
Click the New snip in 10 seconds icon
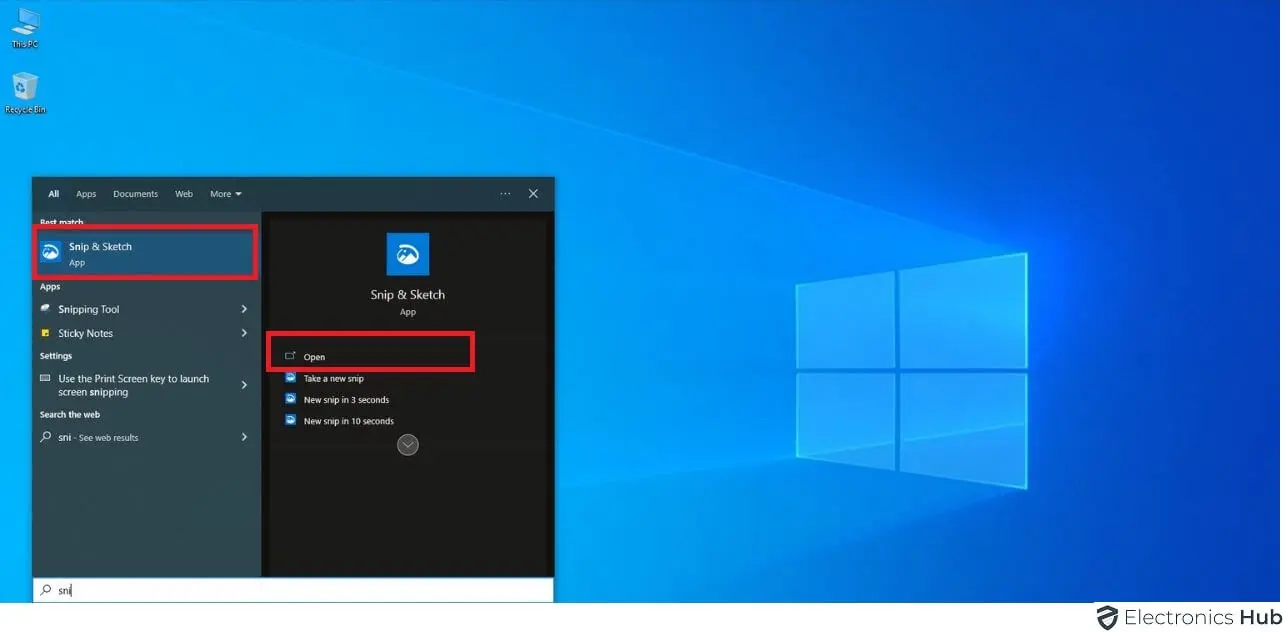(x=291, y=421)
